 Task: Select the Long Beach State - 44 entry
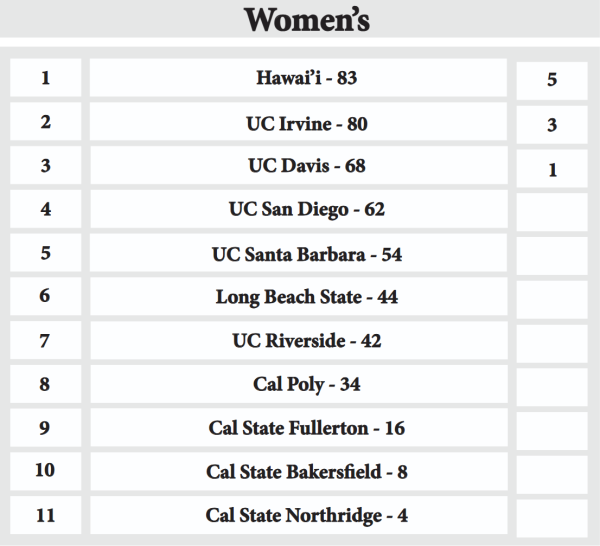pyautogui.click(x=306, y=298)
